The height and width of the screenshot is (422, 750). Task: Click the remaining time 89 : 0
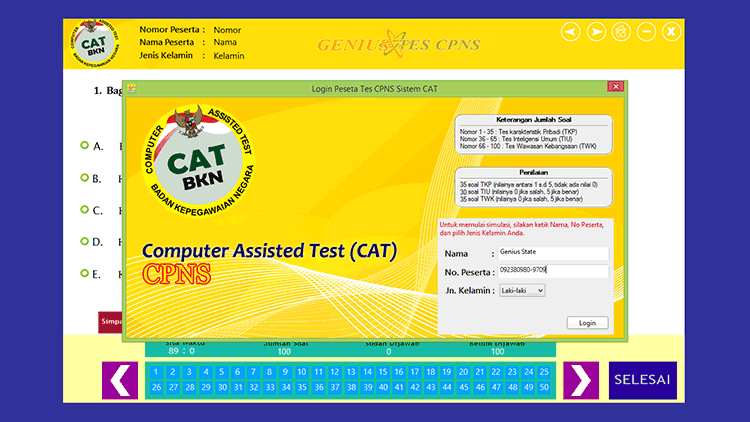tap(182, 351)
